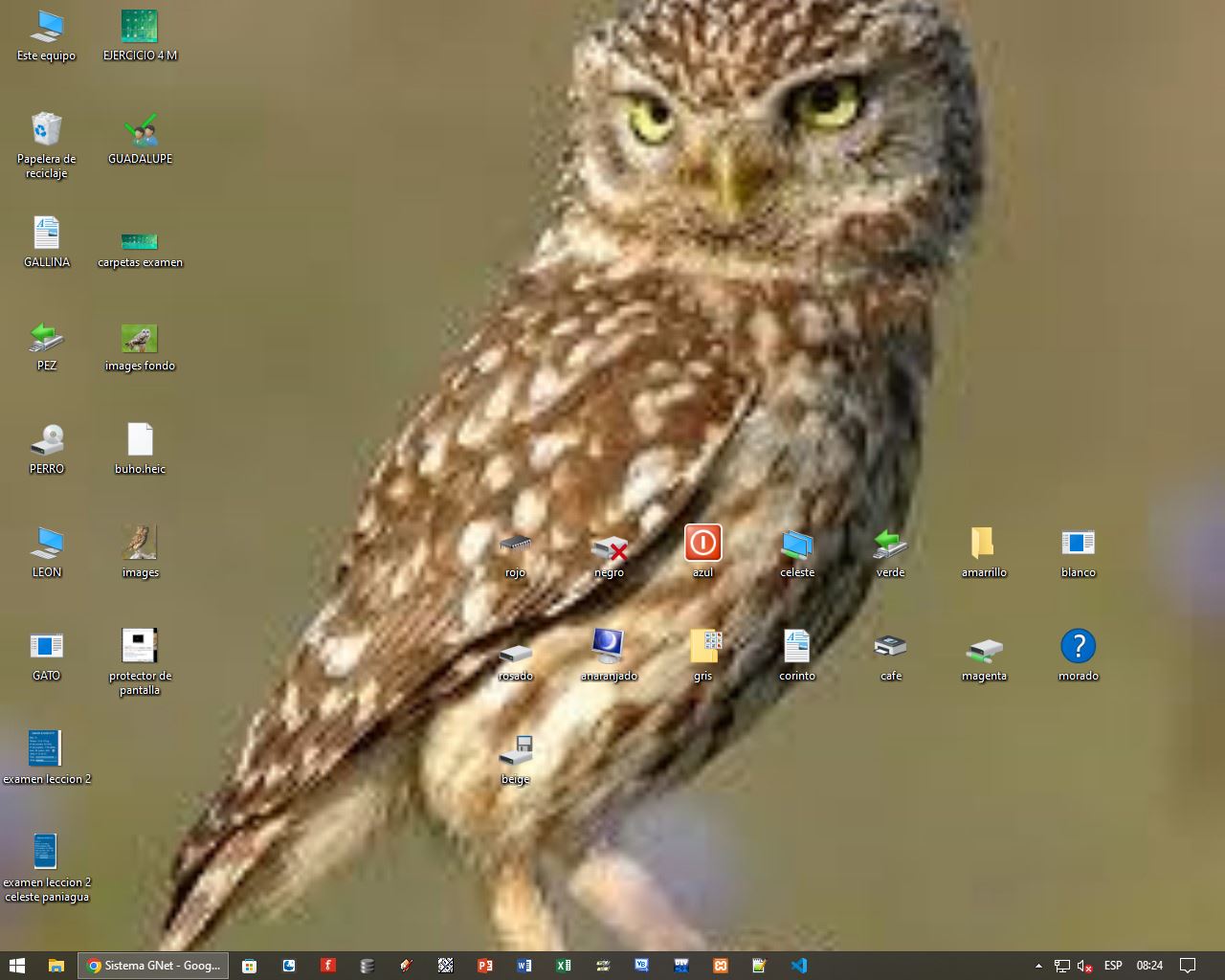Click the 'Este equipo' desktop icon

pos(46,27)
